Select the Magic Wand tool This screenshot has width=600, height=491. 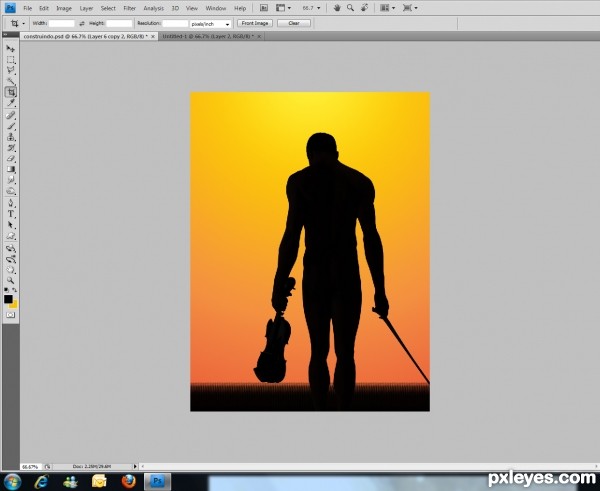tap(10, 81)
